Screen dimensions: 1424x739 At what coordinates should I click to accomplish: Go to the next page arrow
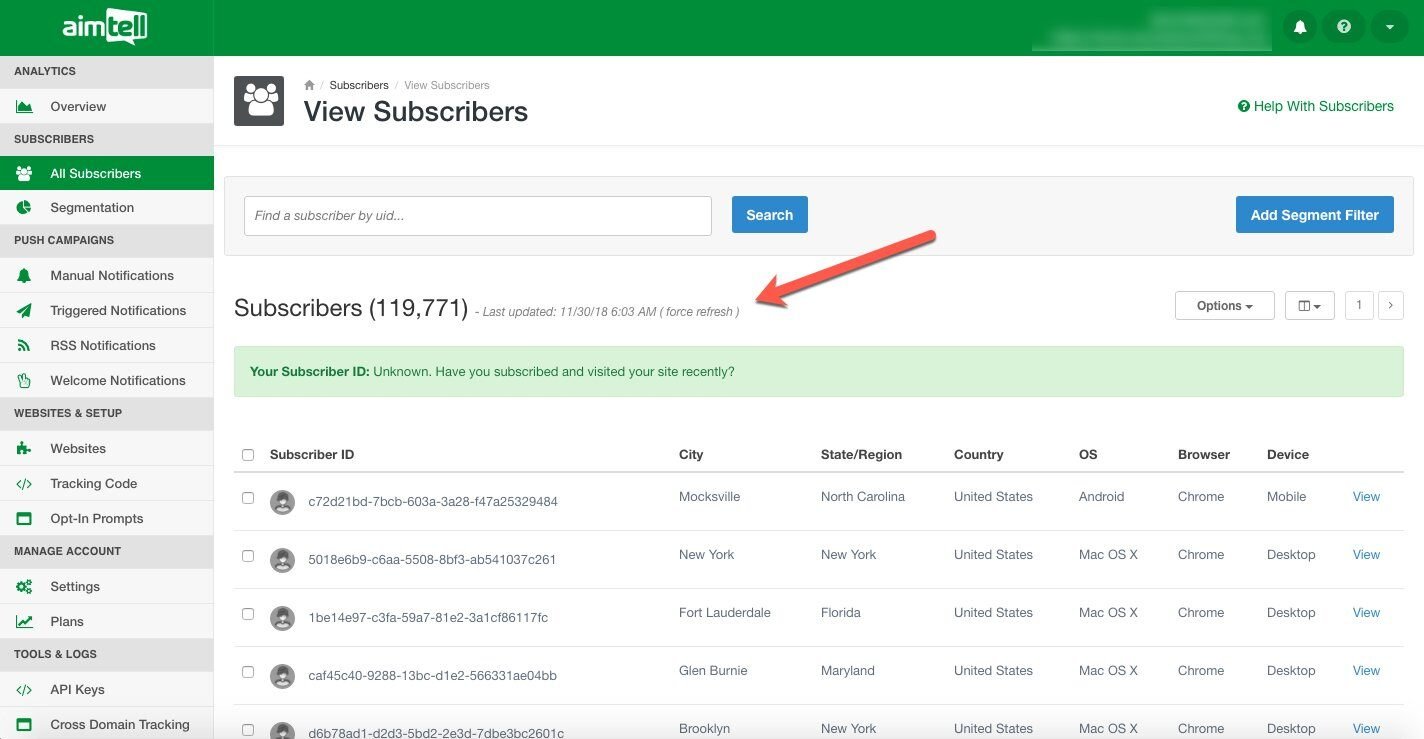click(x=1390, y=306)
